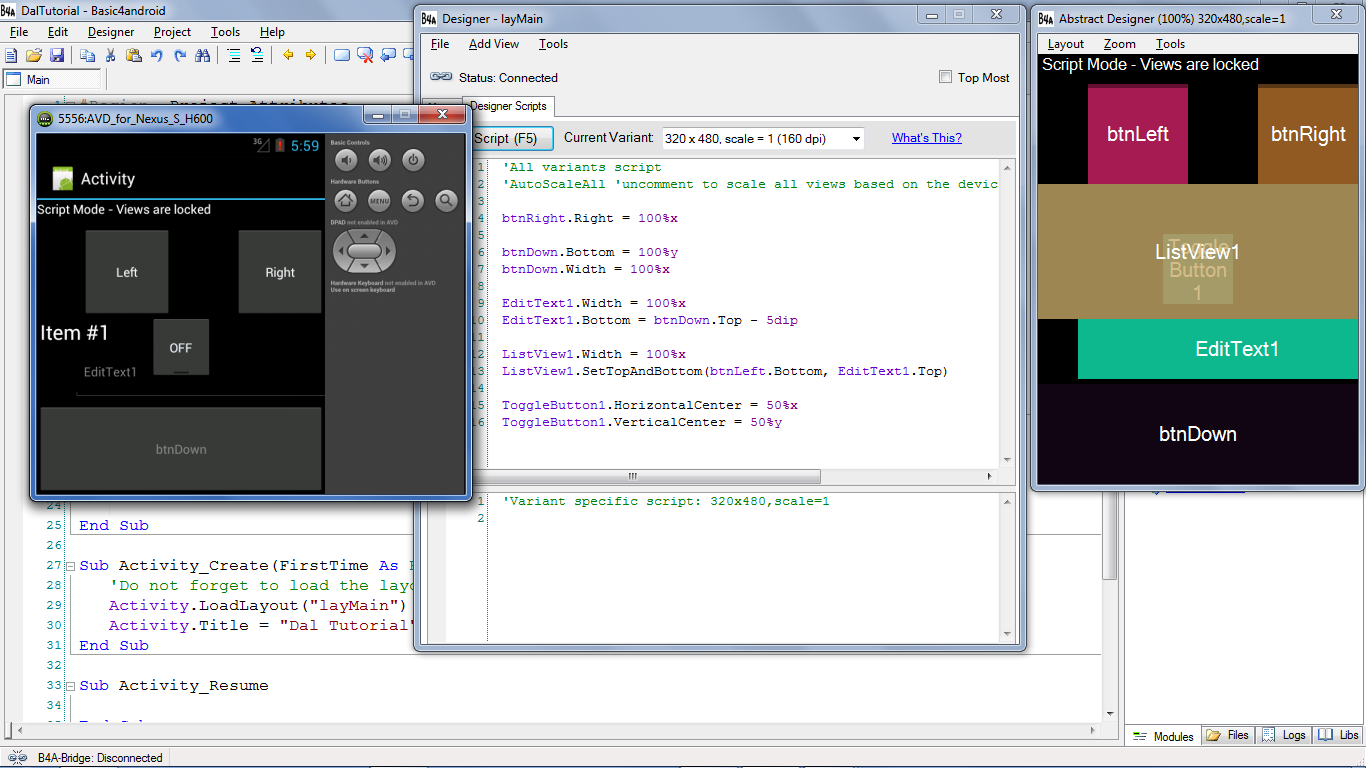The height and width of the screenshot is (768, 1366).
Task: Click the Paste clipboard icon
Action: [x=133, y=55]
